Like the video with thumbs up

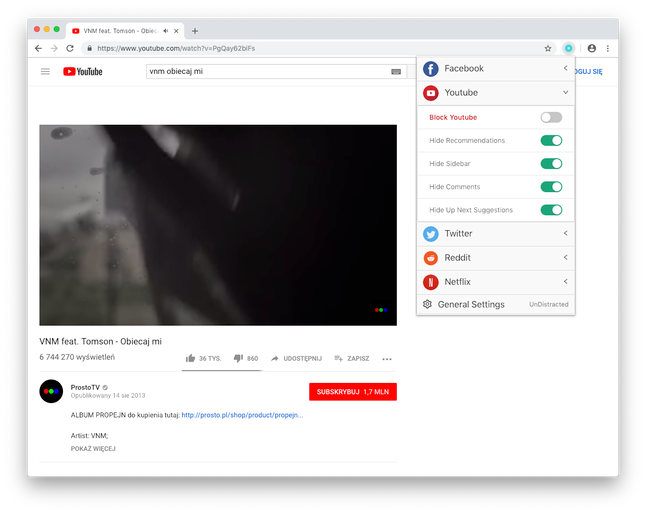point(190,358)
